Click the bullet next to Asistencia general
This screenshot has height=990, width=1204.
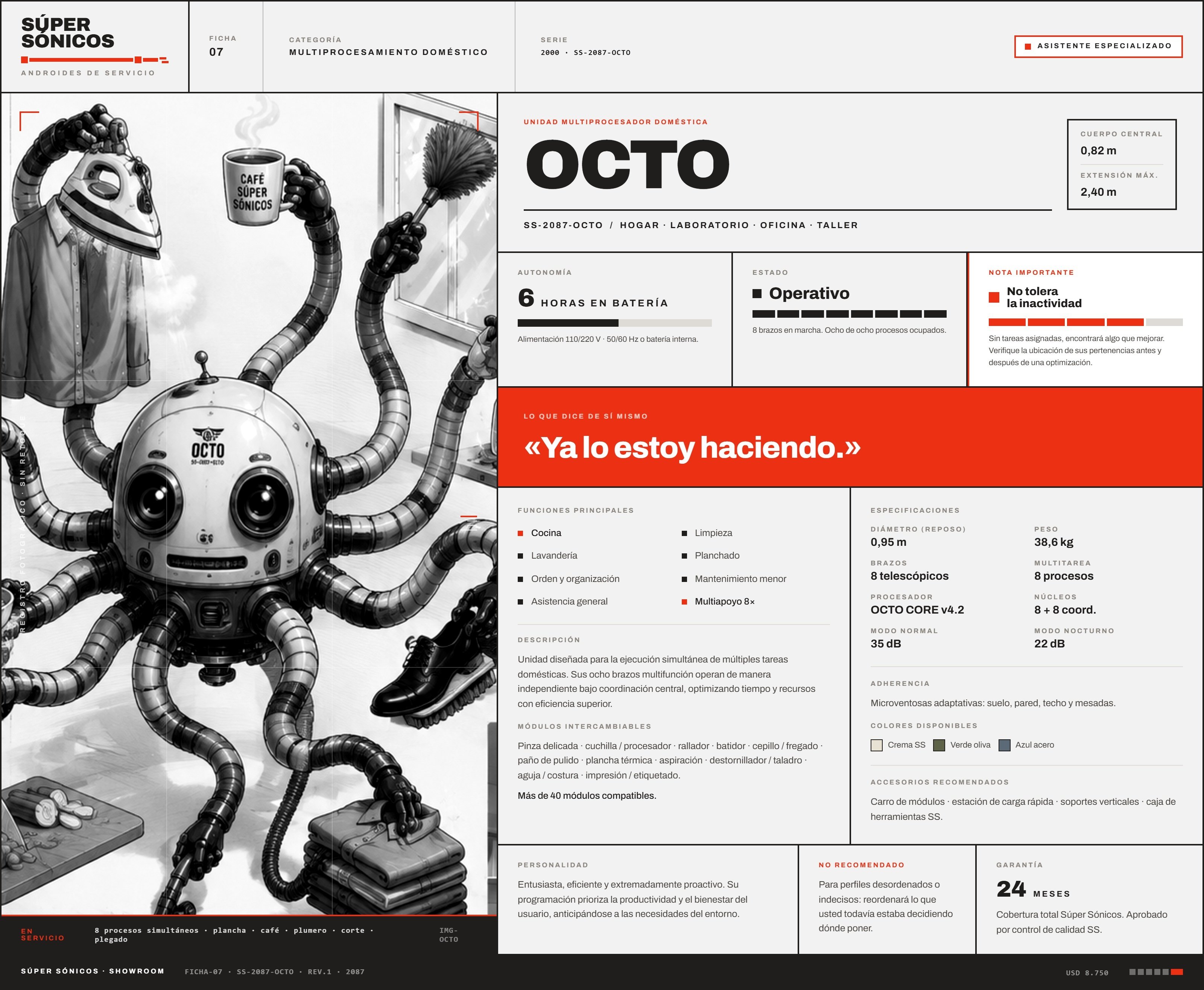[520, 602]
